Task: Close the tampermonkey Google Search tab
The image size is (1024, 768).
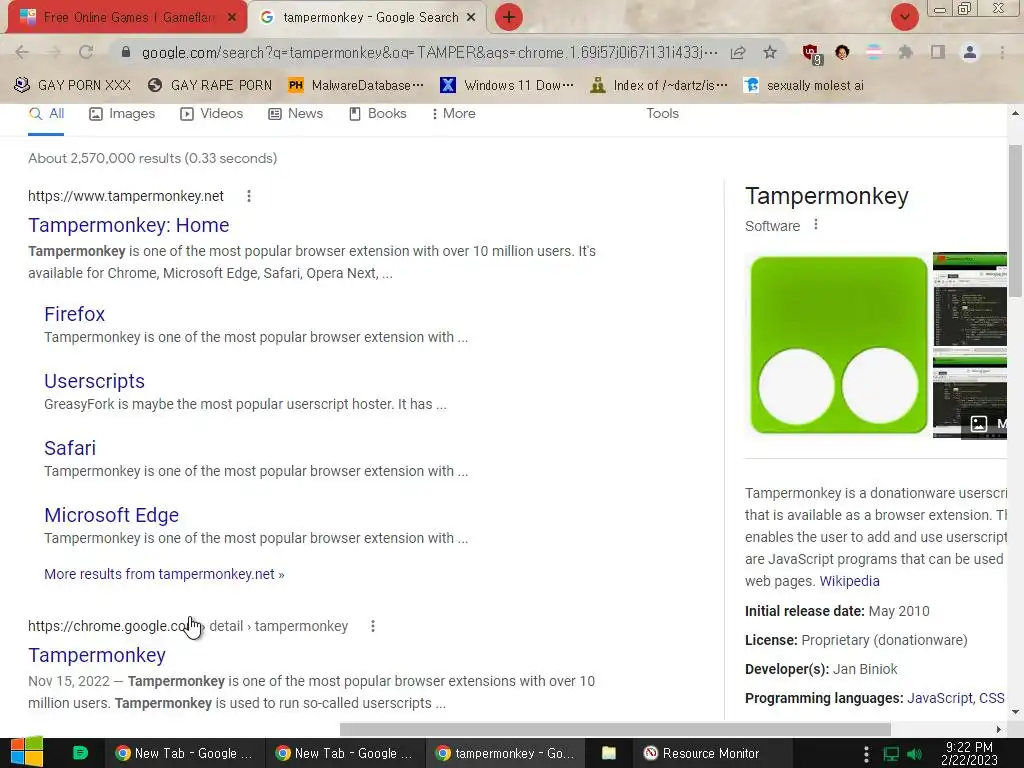Action: tap(471, 18)
